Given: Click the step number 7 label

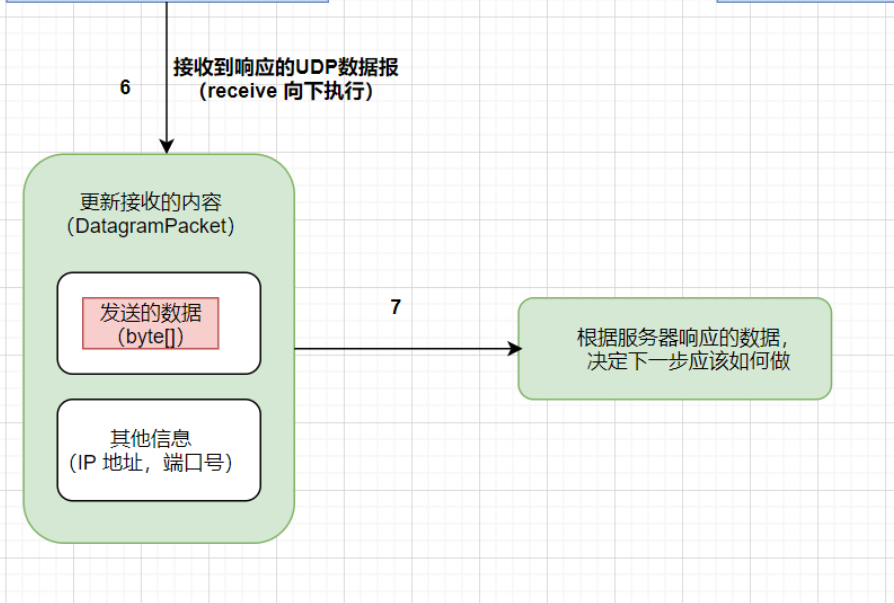Looking at the screenshot, I should [396, 307].
